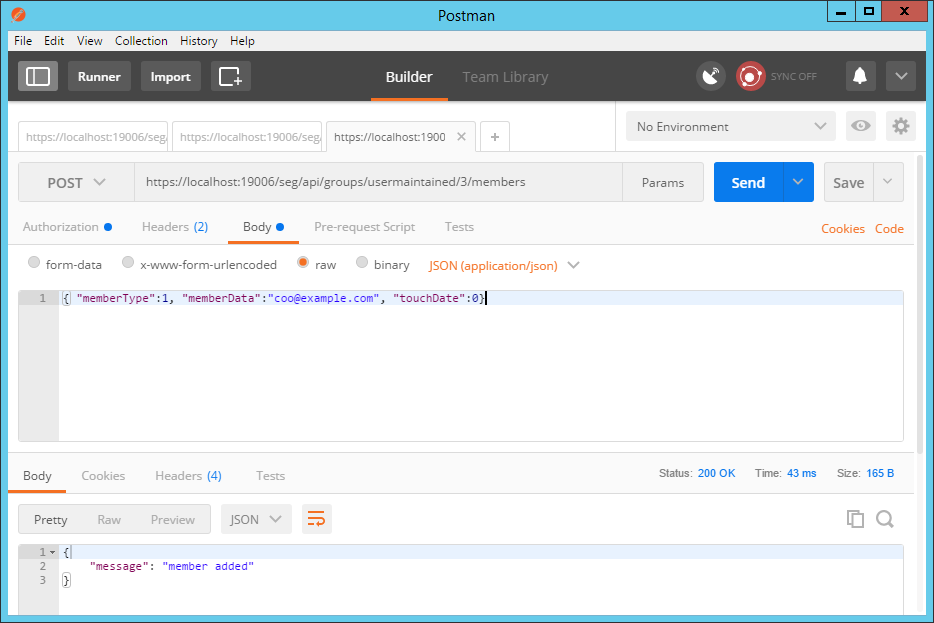Click in the request URL field
Image resolution: width=934 pixels, height=623 pixels.
(378, 183)
